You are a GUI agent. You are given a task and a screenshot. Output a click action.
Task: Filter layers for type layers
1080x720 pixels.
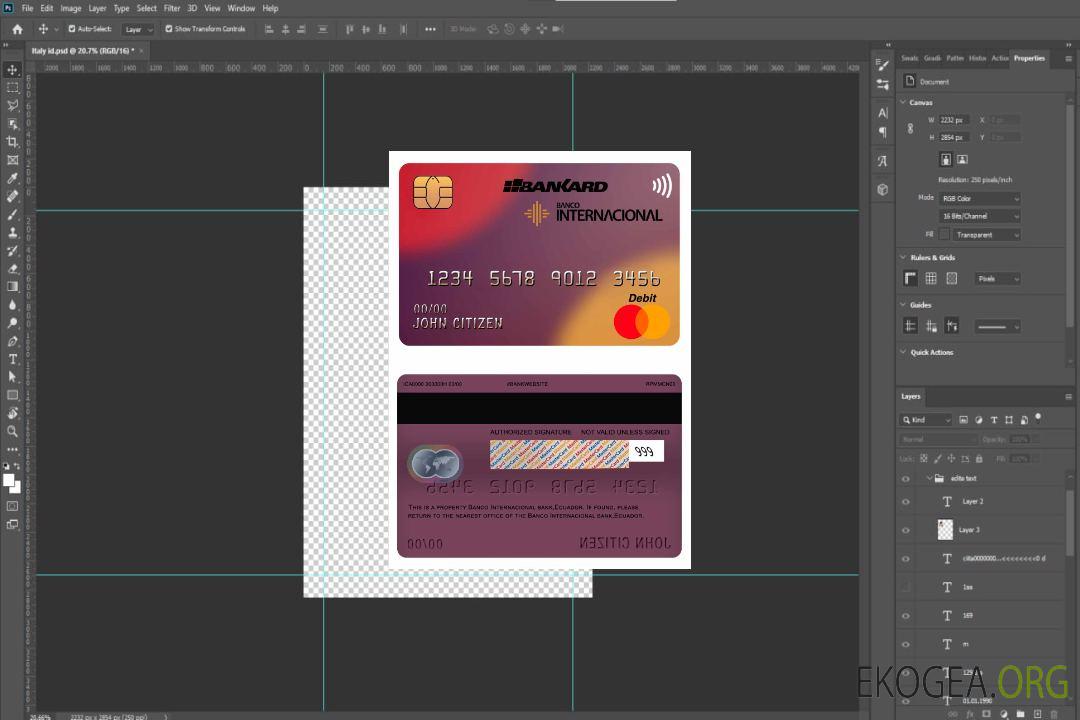[x=994, y=420]
